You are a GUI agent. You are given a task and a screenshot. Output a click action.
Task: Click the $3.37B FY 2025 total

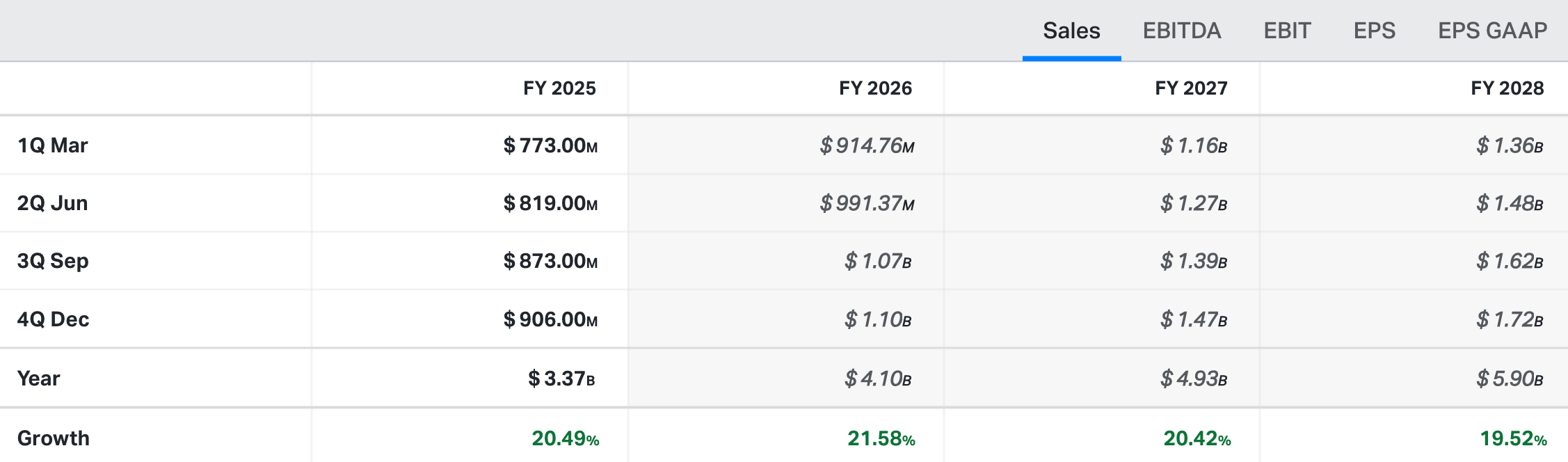561,379
